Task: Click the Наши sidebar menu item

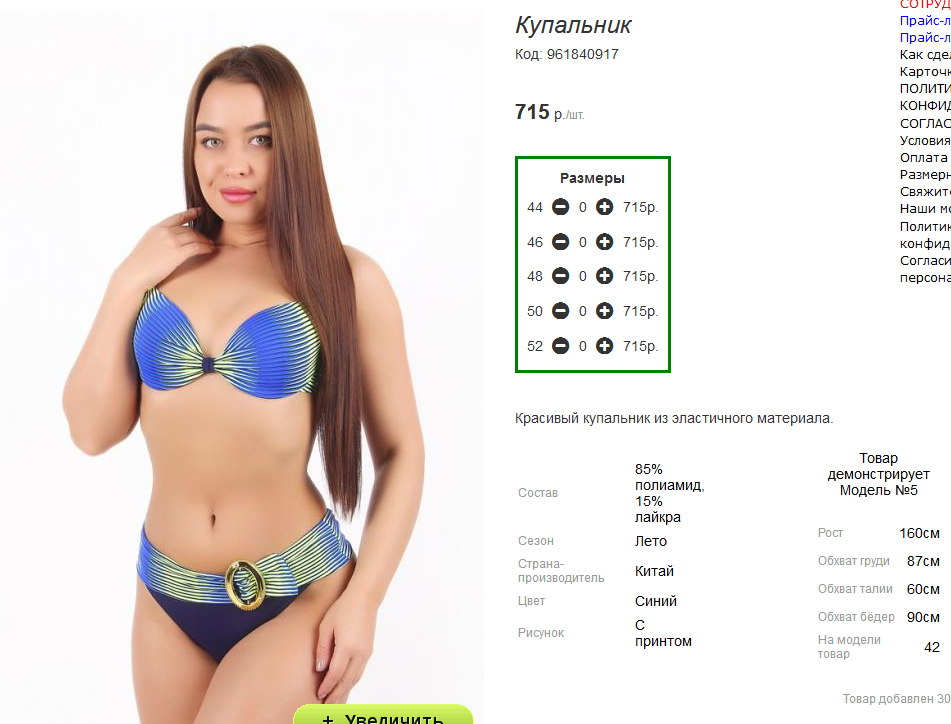Action: pyautogui.click(x=925, y=209)
